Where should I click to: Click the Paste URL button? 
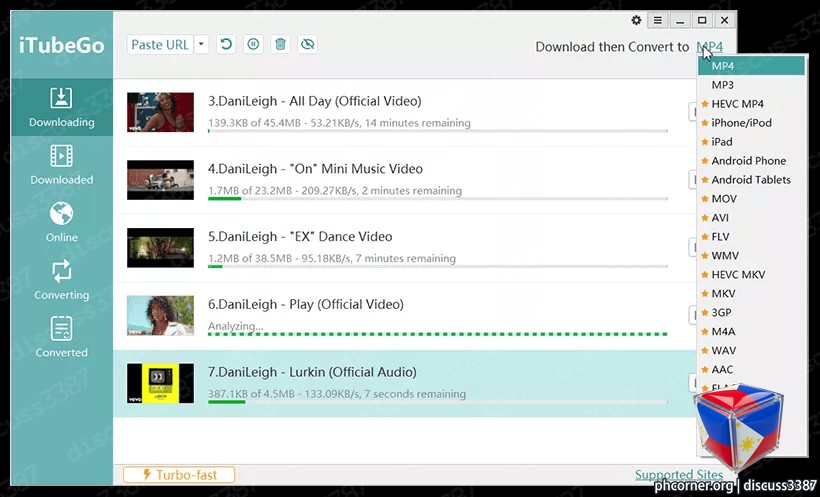[x=160, y=44]
